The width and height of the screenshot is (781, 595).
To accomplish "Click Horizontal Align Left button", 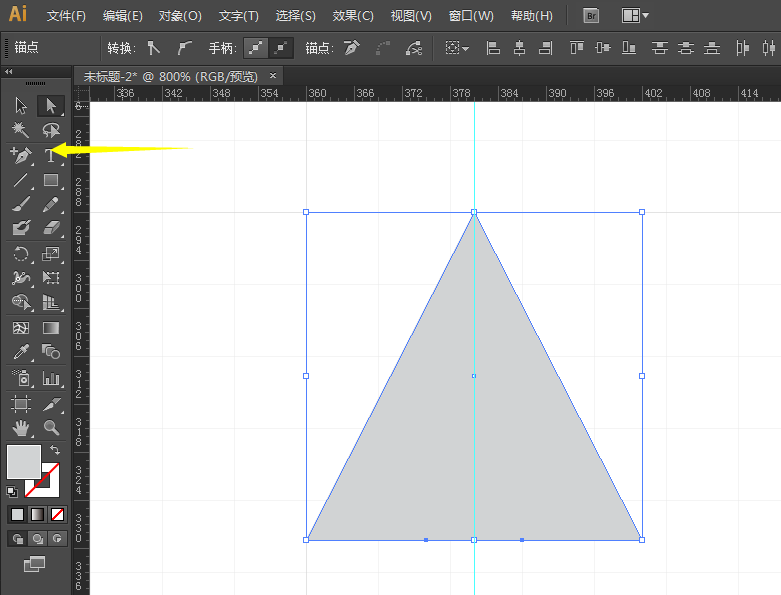I will 493,48.
